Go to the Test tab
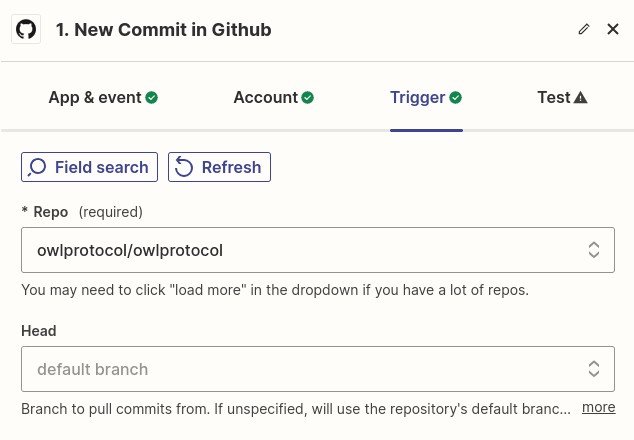 pyautogui.click(x=553, y=97)
